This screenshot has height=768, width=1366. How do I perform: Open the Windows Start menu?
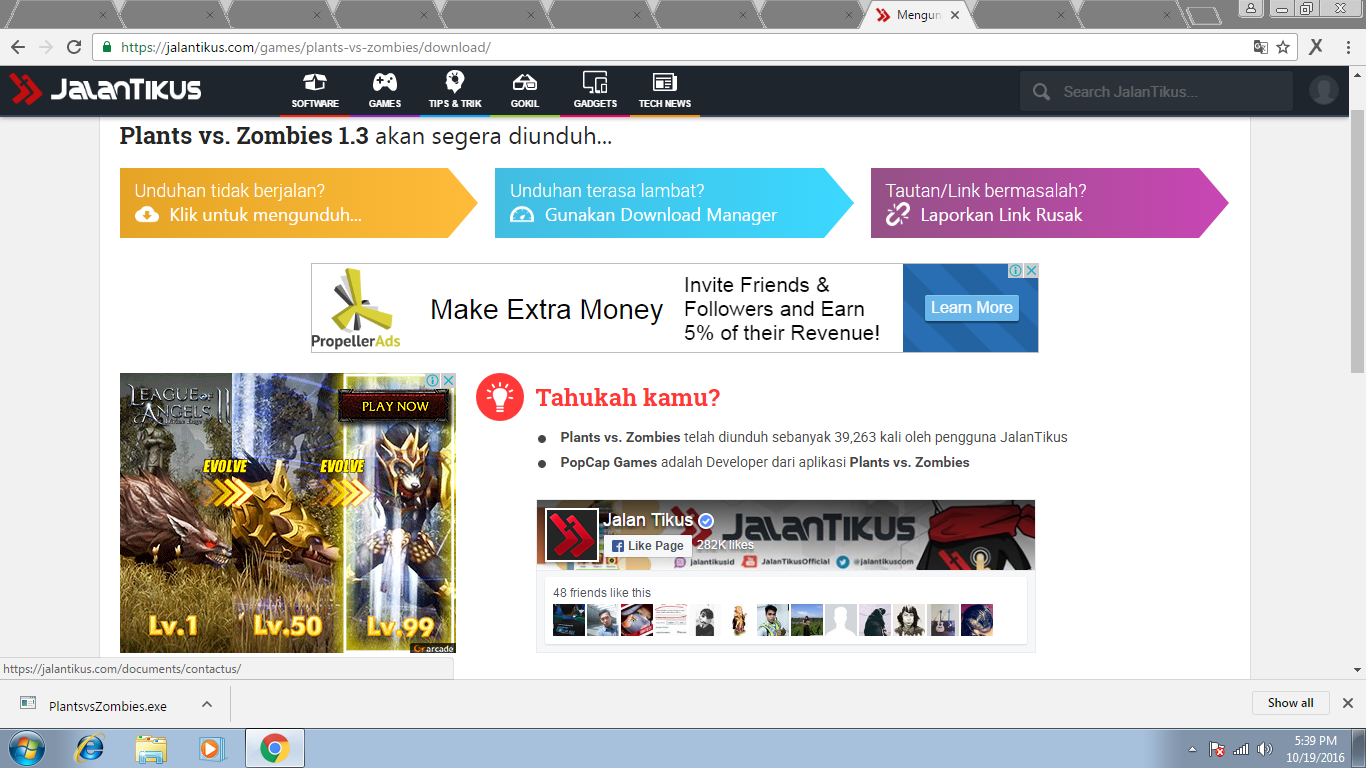26,748
